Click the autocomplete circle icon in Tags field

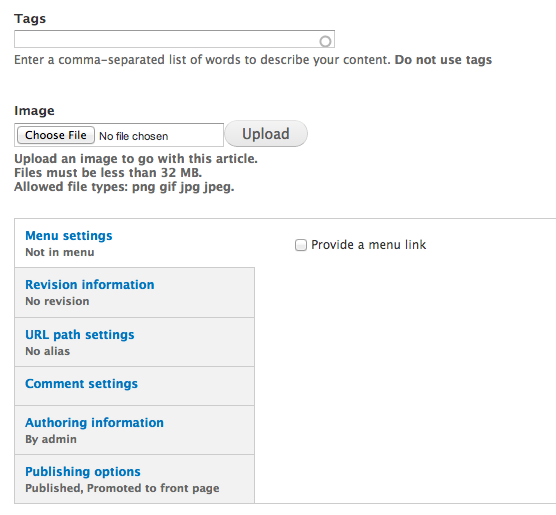(x=325, y=41)
